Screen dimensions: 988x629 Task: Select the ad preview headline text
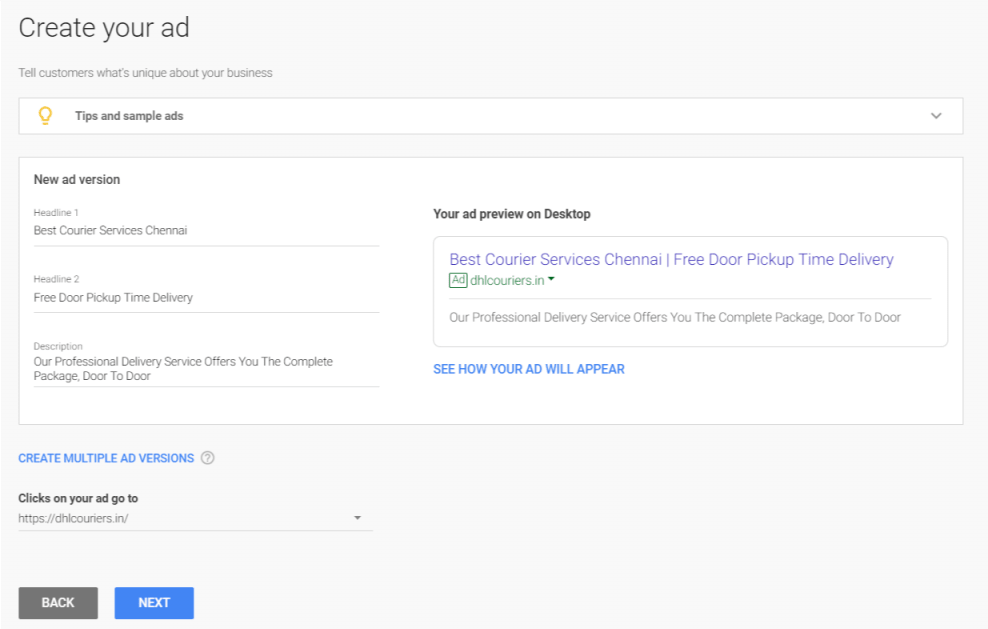click(671, 259)
